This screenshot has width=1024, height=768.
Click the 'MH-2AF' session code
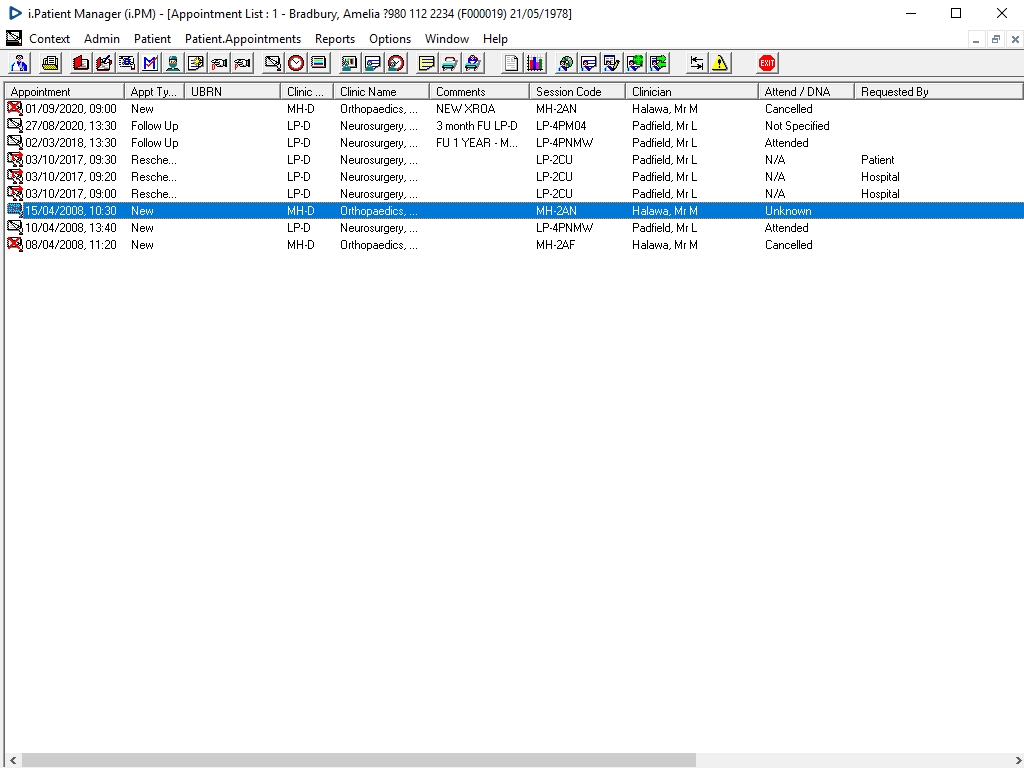coord(555,244)
